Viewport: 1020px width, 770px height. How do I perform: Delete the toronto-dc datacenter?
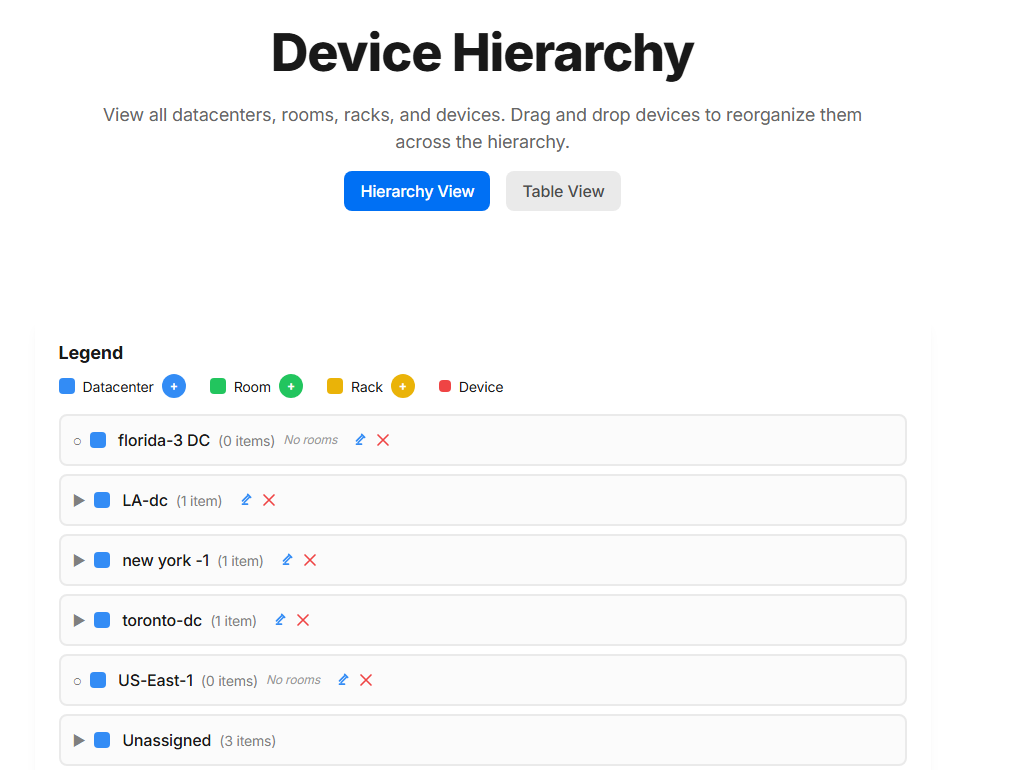click(303, 620)
